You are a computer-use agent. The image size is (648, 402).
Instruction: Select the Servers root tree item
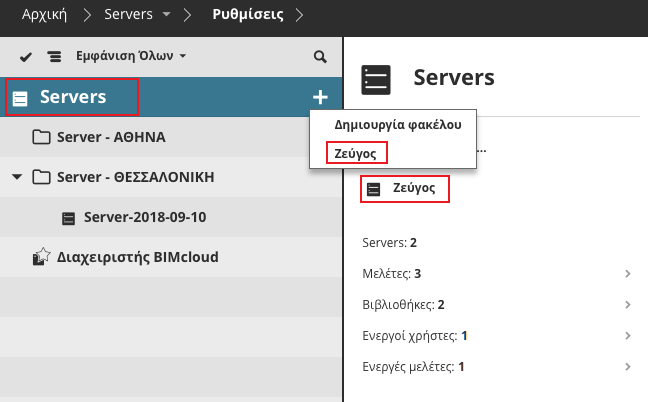pyautogui.click(x=74, y=97)
